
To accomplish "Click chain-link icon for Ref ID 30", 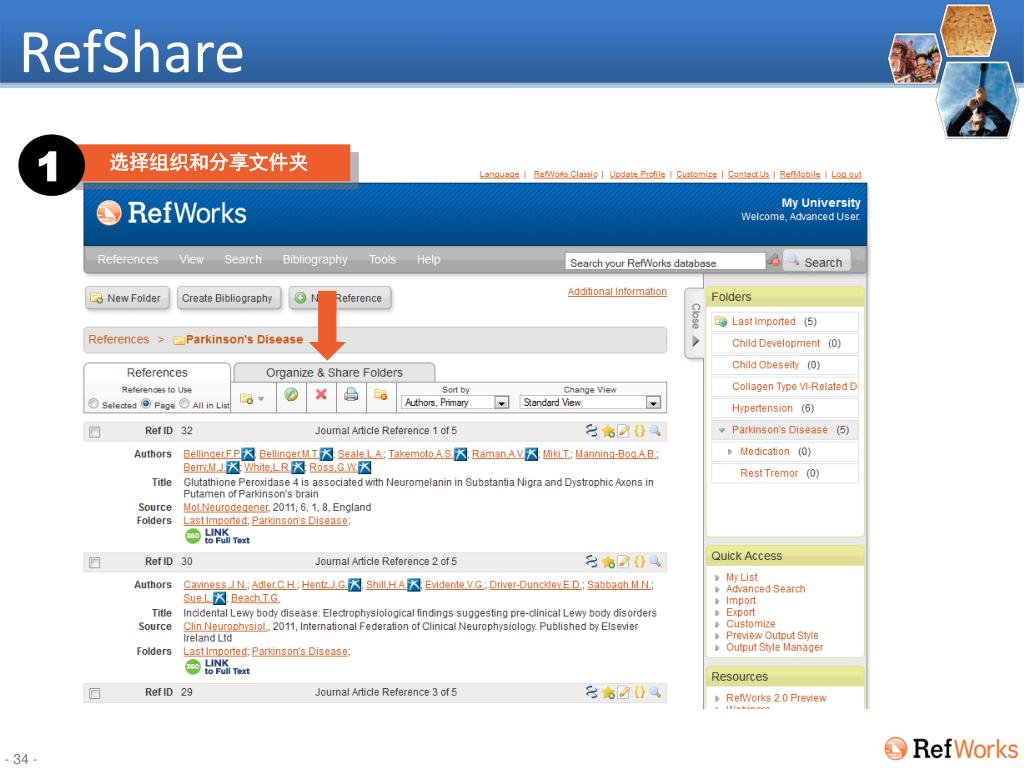I will click(592, 562).
